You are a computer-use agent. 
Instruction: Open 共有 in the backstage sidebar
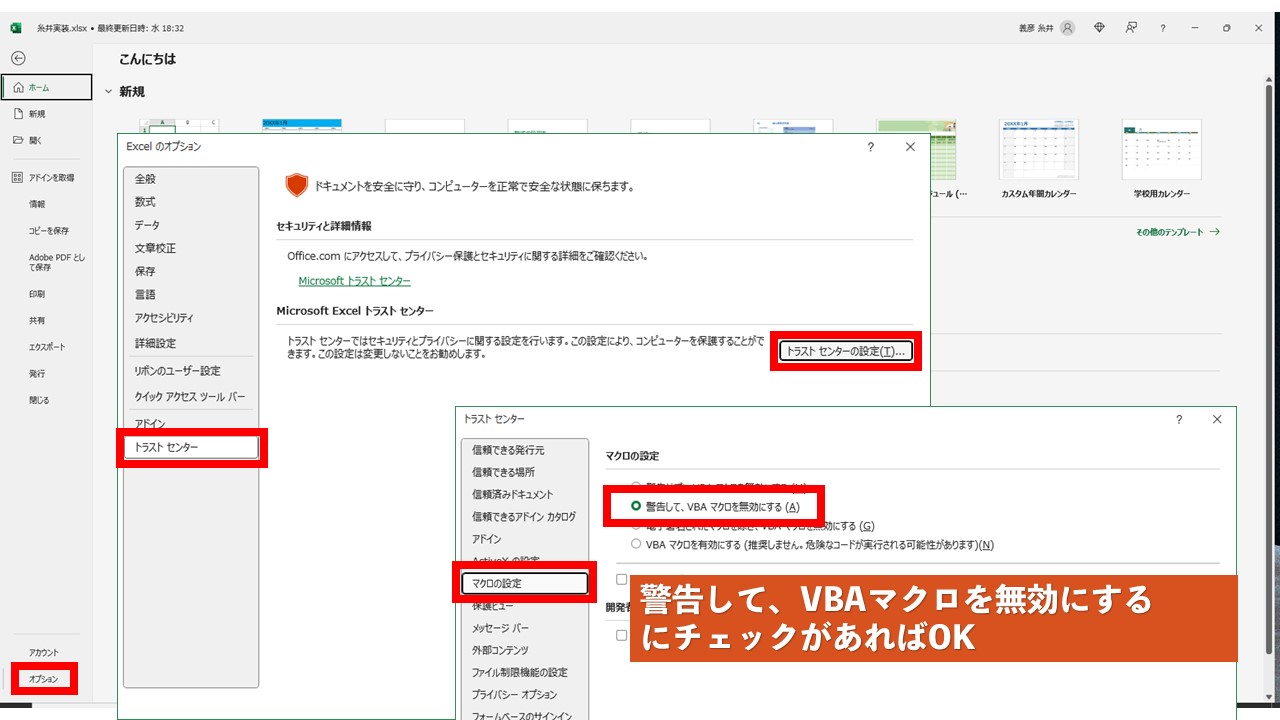pyautogui.click(x=37, y=321)
